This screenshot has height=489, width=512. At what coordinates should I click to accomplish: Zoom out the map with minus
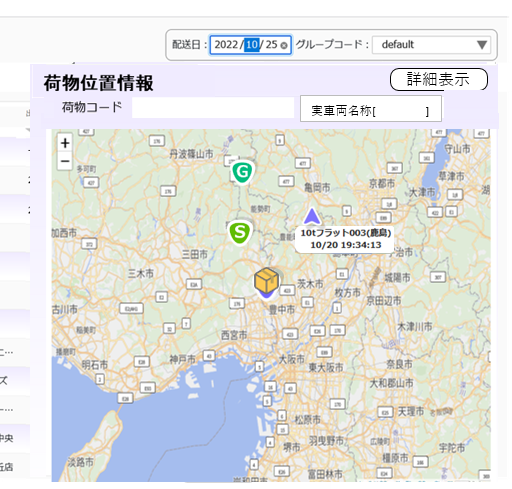tap(65, 161)
